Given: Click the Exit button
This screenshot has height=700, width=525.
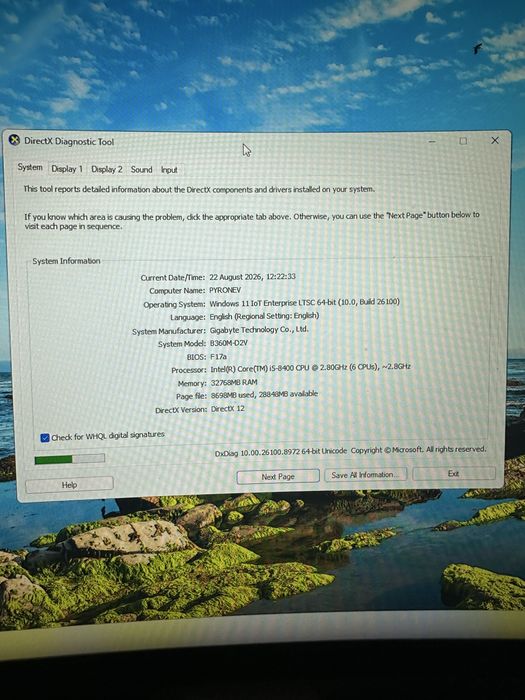Looking at the screenshot, I should (x=454, y=473).
